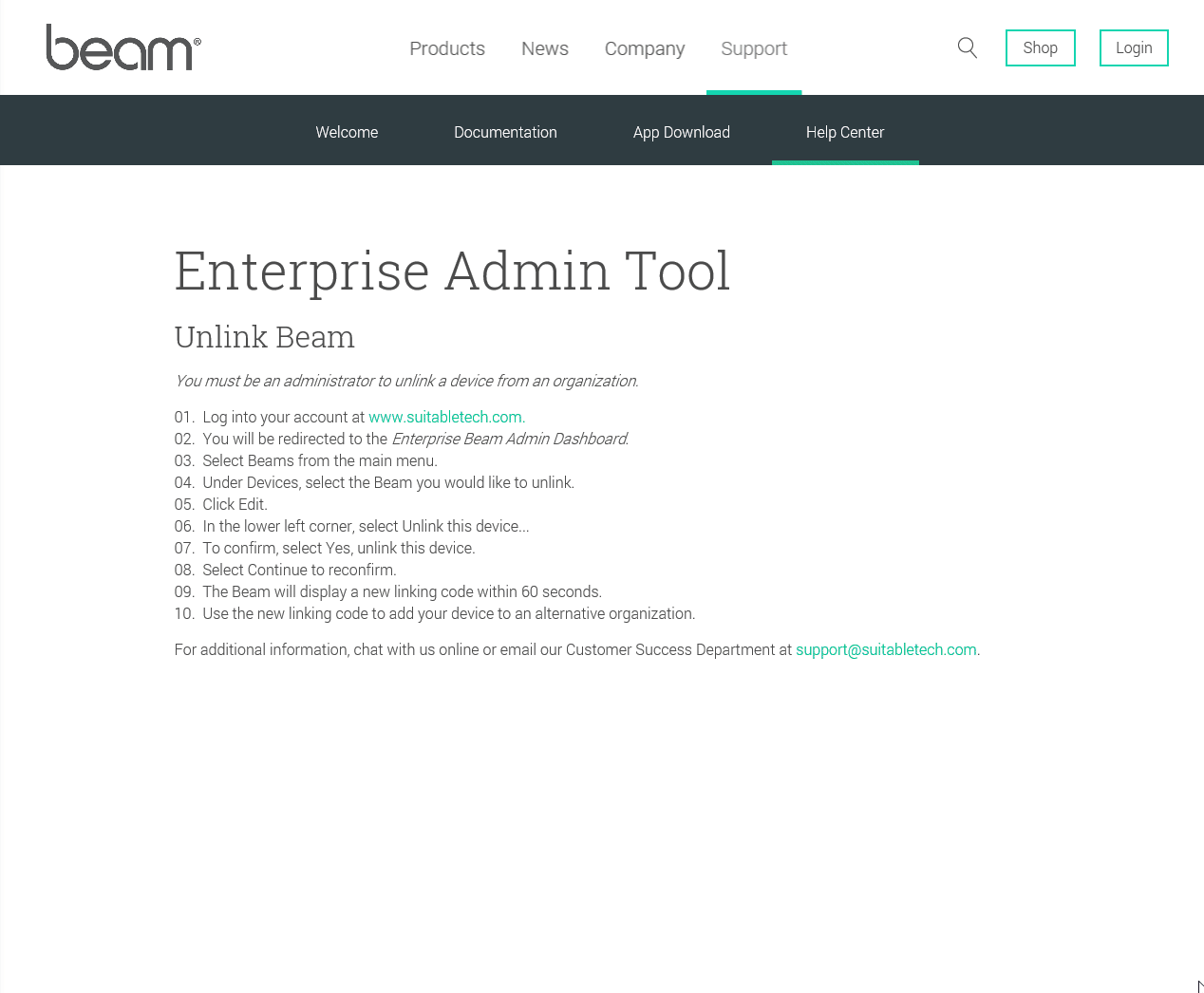This screenshot has height=993, width=1204.
Task: Open the search magnifier icon
Action: pos(967,47)
